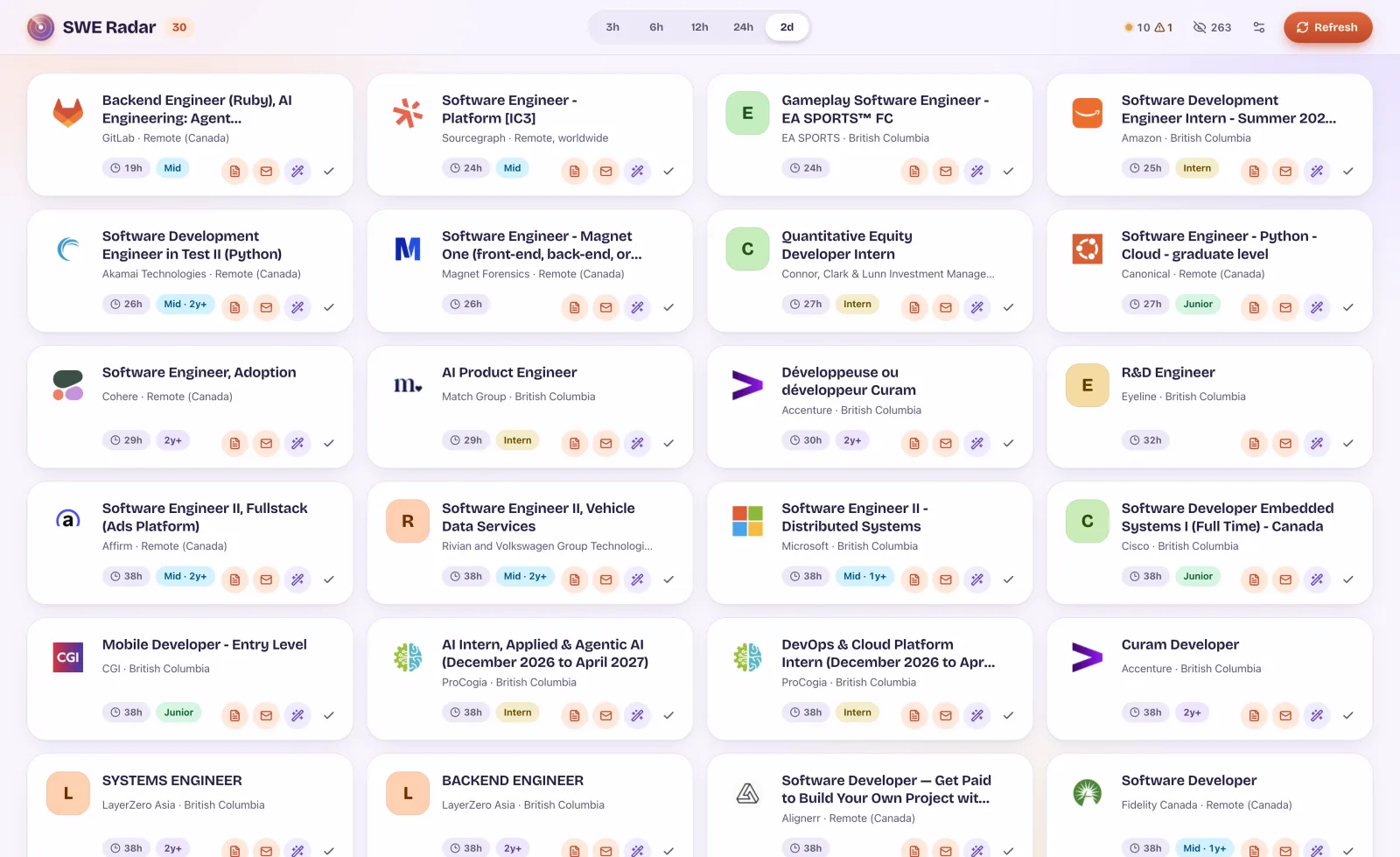Click Mid · 1y+ tag on Microsoft card
Image resolution: width=1400 pixels, height=857 pixels.
(864, 576)
